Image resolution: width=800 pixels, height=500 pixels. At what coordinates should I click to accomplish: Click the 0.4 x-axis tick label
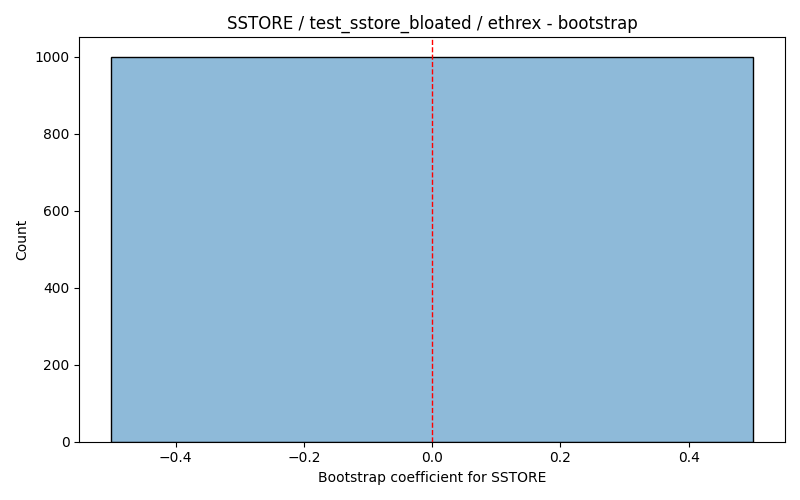[x=689, y=457]
